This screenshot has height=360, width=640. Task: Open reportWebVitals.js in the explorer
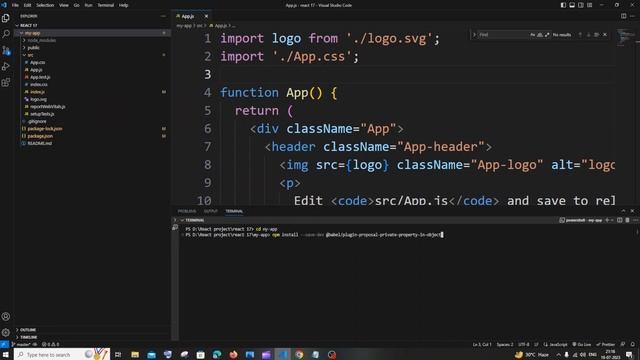[92, 106]
